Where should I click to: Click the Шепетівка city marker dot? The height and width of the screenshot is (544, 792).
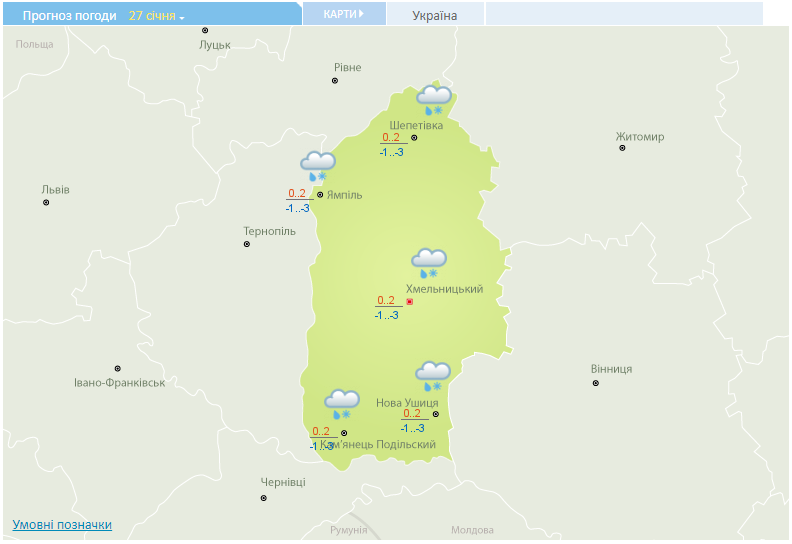coord(414,138)
